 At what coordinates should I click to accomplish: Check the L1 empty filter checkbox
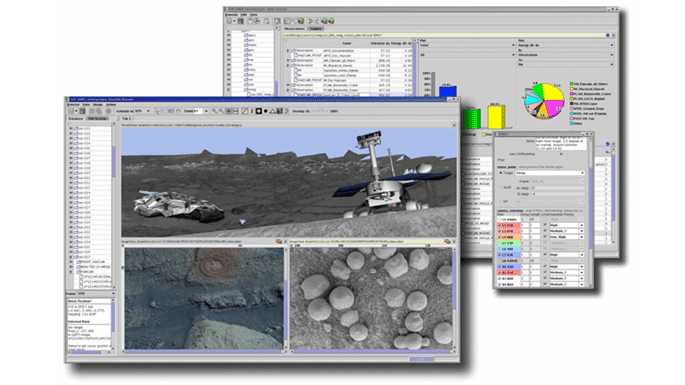(500, 219)
